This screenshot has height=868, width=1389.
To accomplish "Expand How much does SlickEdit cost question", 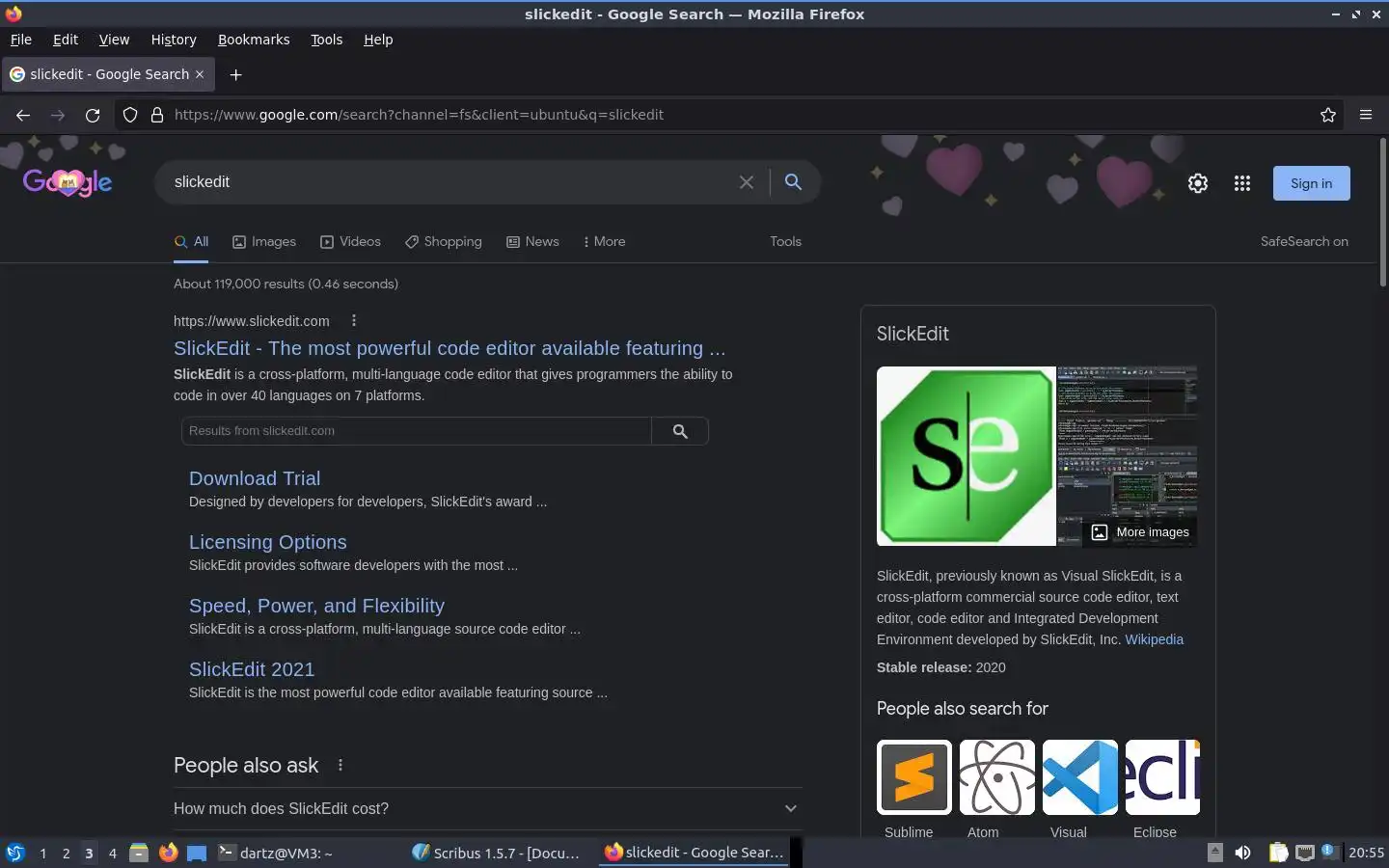I will click(487, 808).
